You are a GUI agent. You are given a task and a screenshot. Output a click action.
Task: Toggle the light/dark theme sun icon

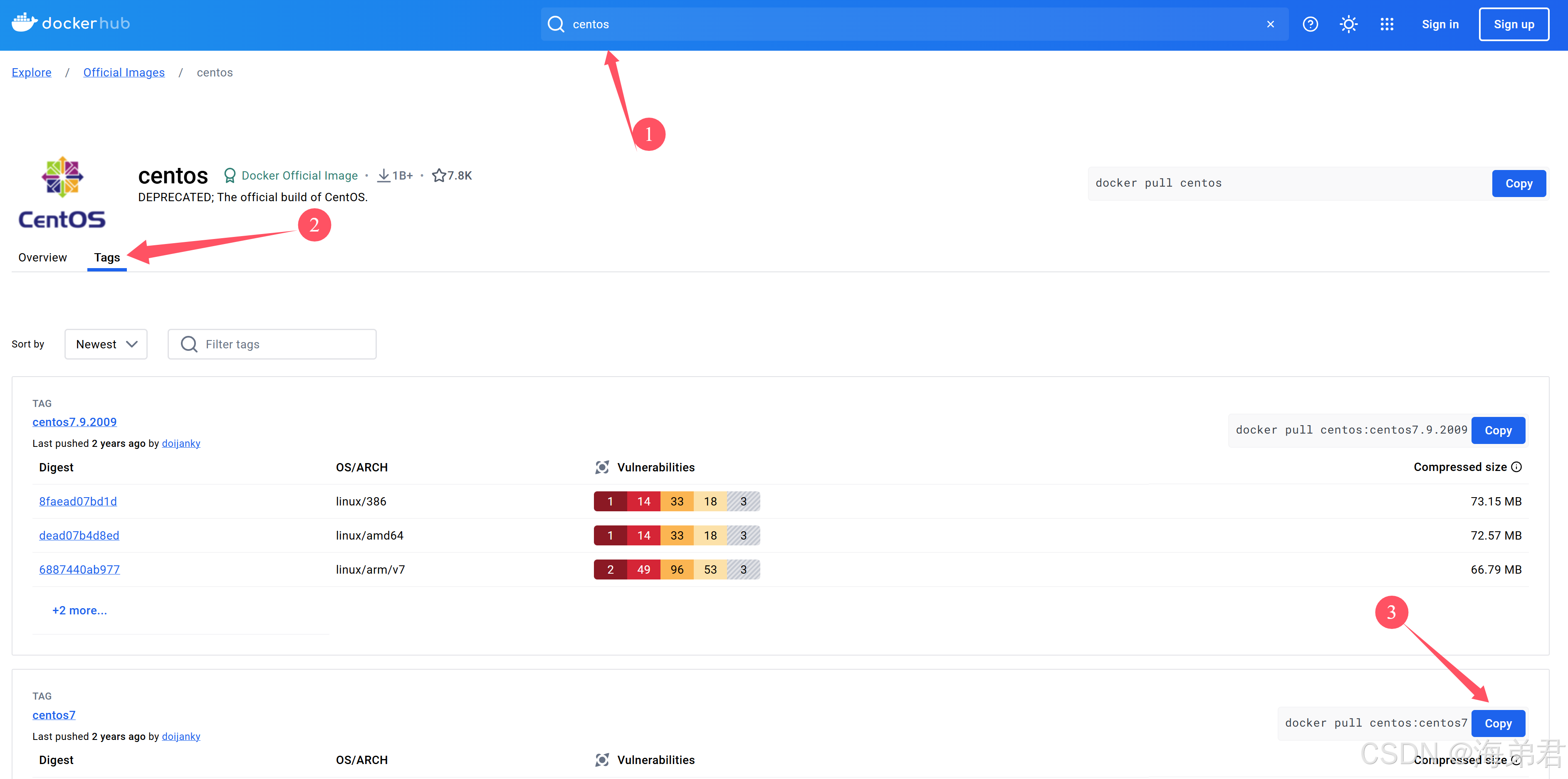point(1348,25)
